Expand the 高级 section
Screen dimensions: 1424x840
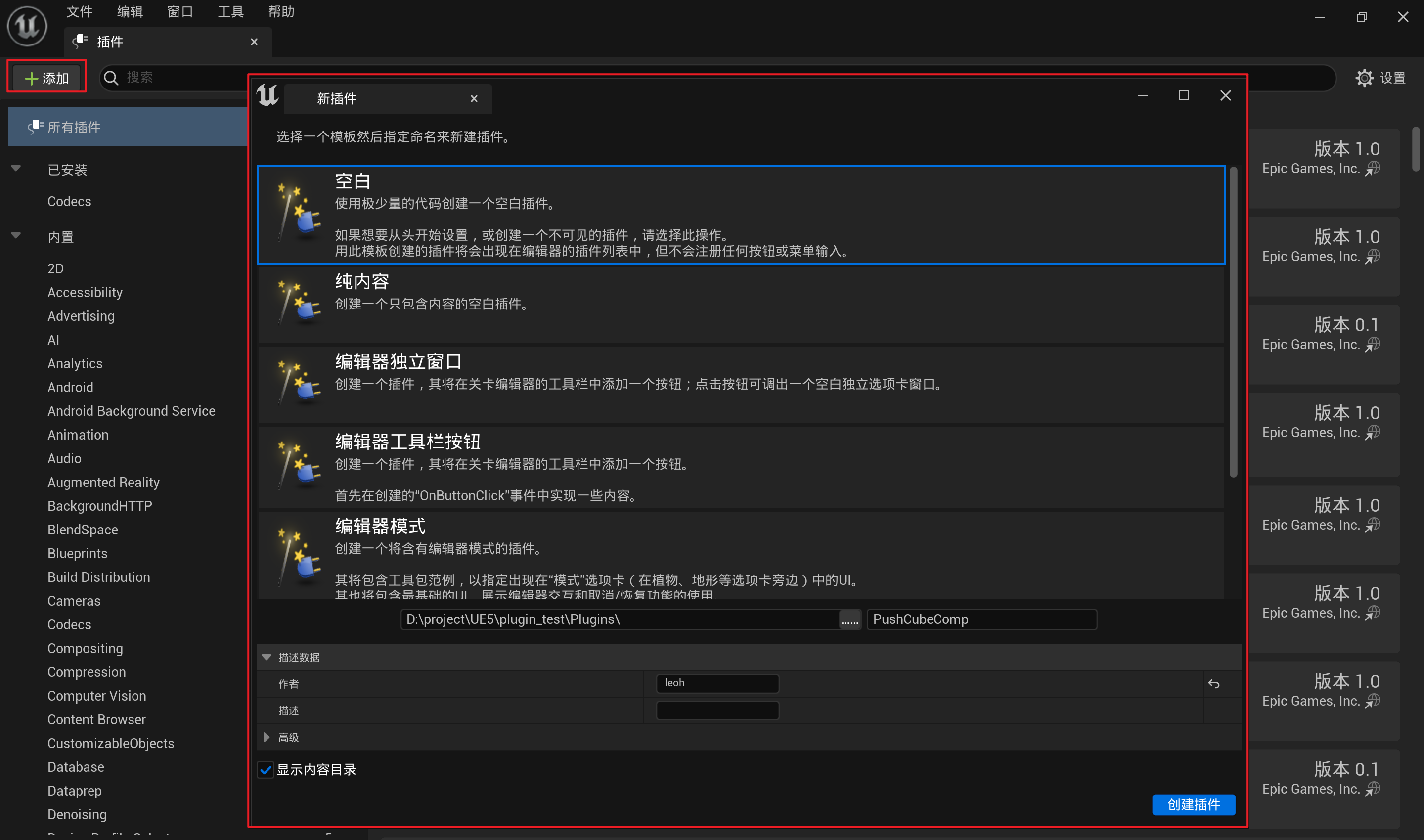click(266, 737)
